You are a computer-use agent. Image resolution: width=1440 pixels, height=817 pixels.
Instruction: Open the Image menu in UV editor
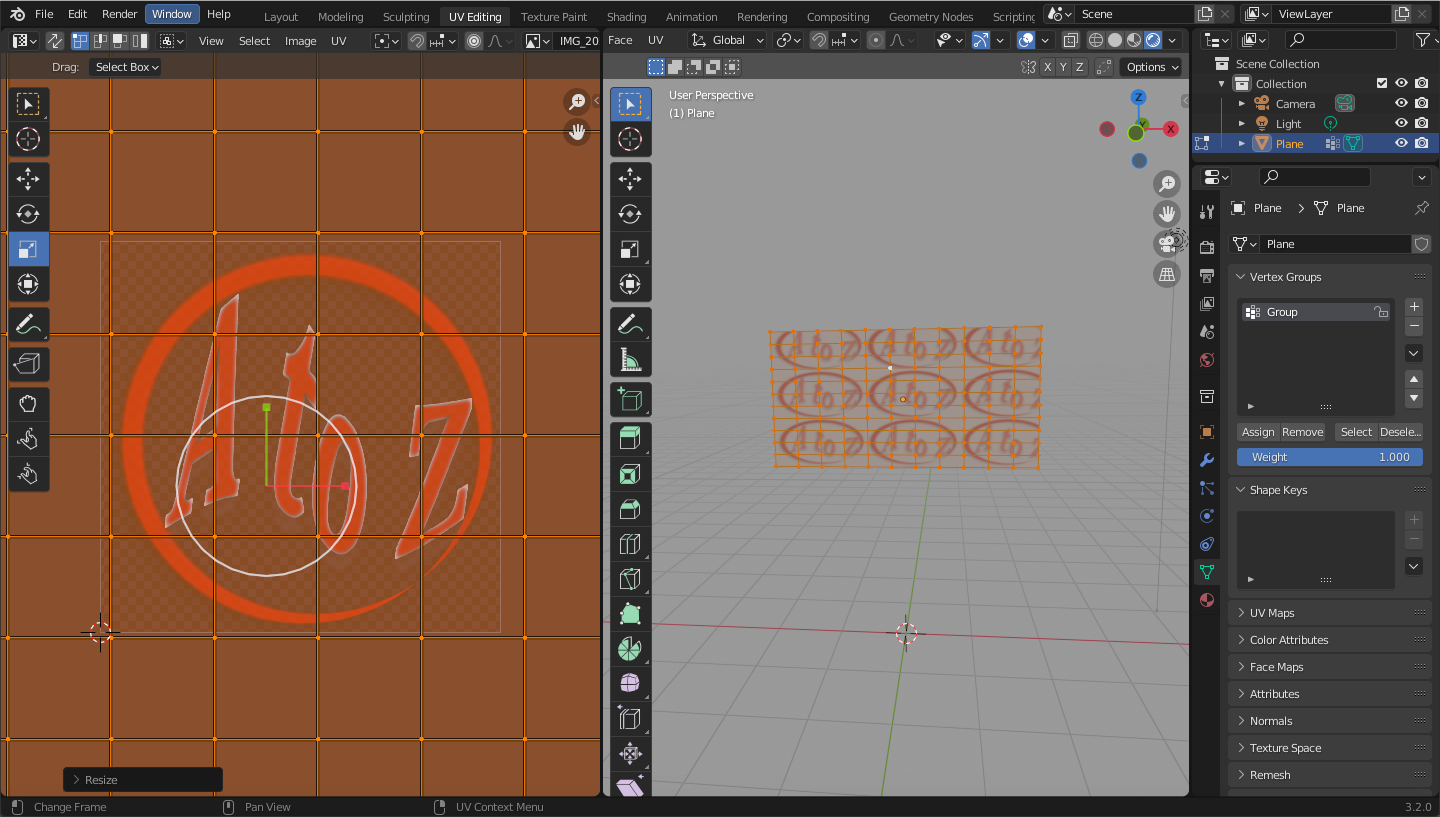click(x=300, y=41)
